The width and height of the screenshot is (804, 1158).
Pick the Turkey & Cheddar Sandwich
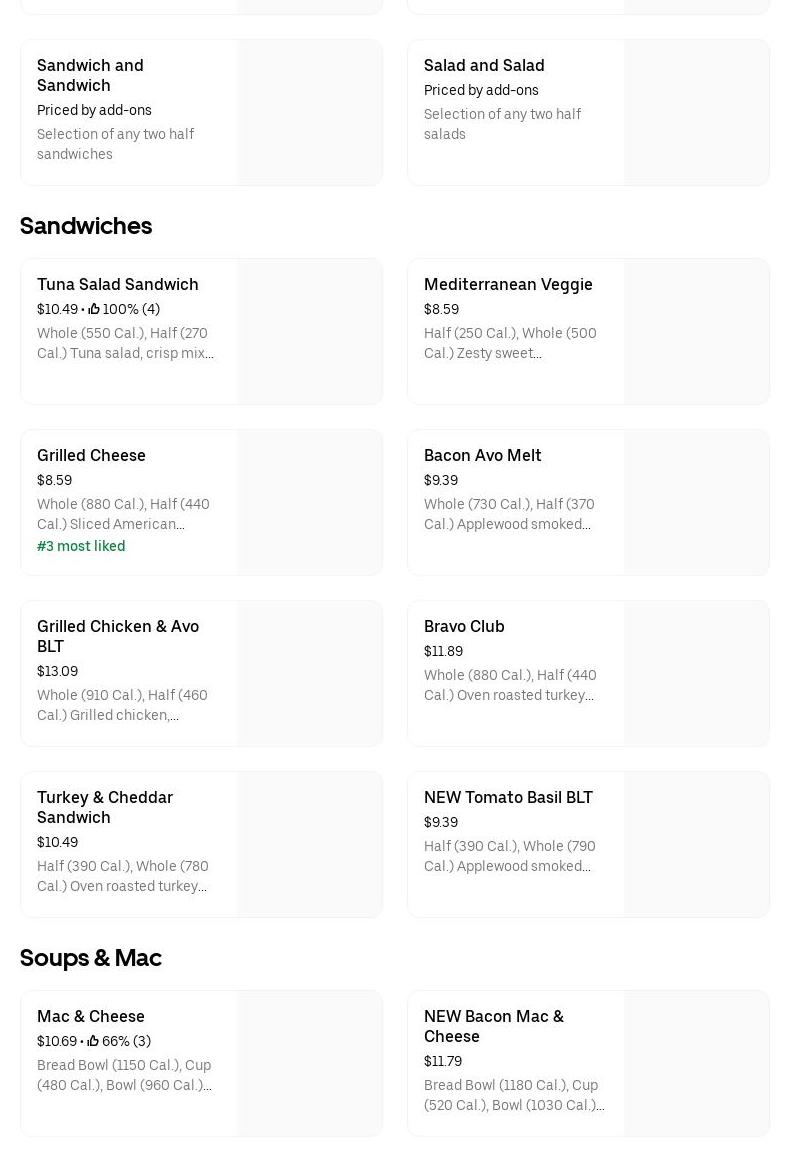click(105, 807)
